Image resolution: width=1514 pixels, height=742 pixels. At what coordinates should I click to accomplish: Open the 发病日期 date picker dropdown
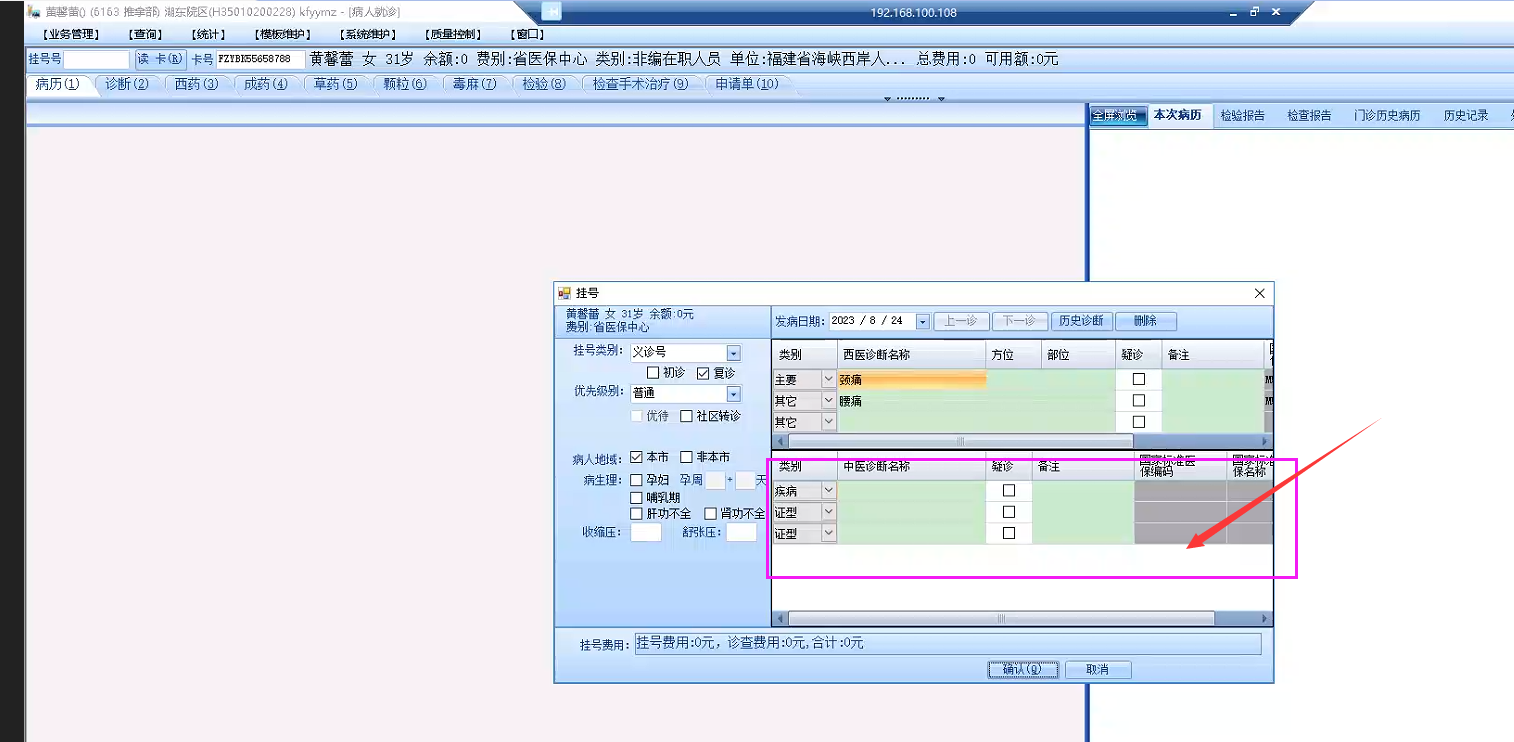[923, 321]
